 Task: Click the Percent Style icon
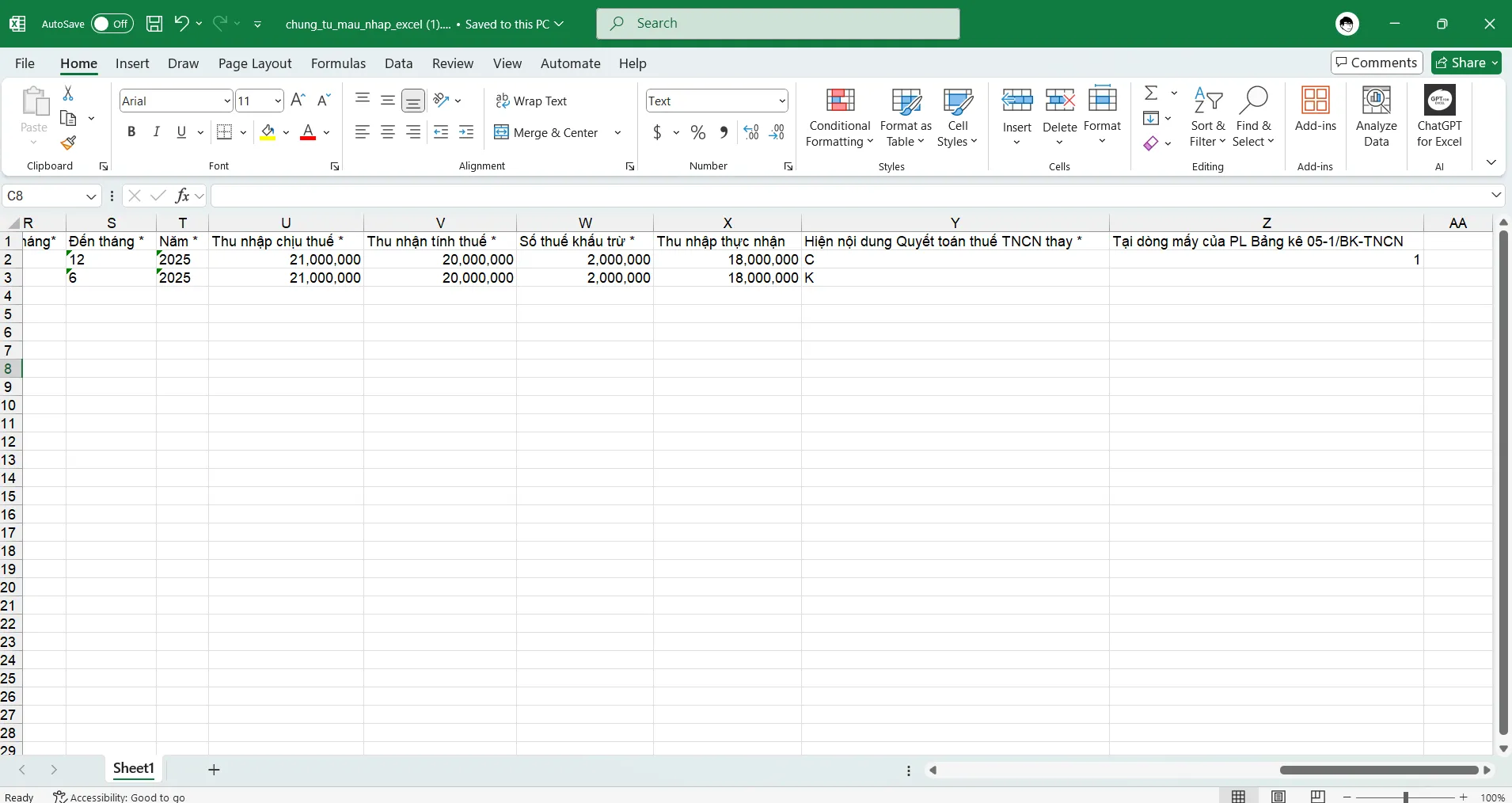point(697,132)
